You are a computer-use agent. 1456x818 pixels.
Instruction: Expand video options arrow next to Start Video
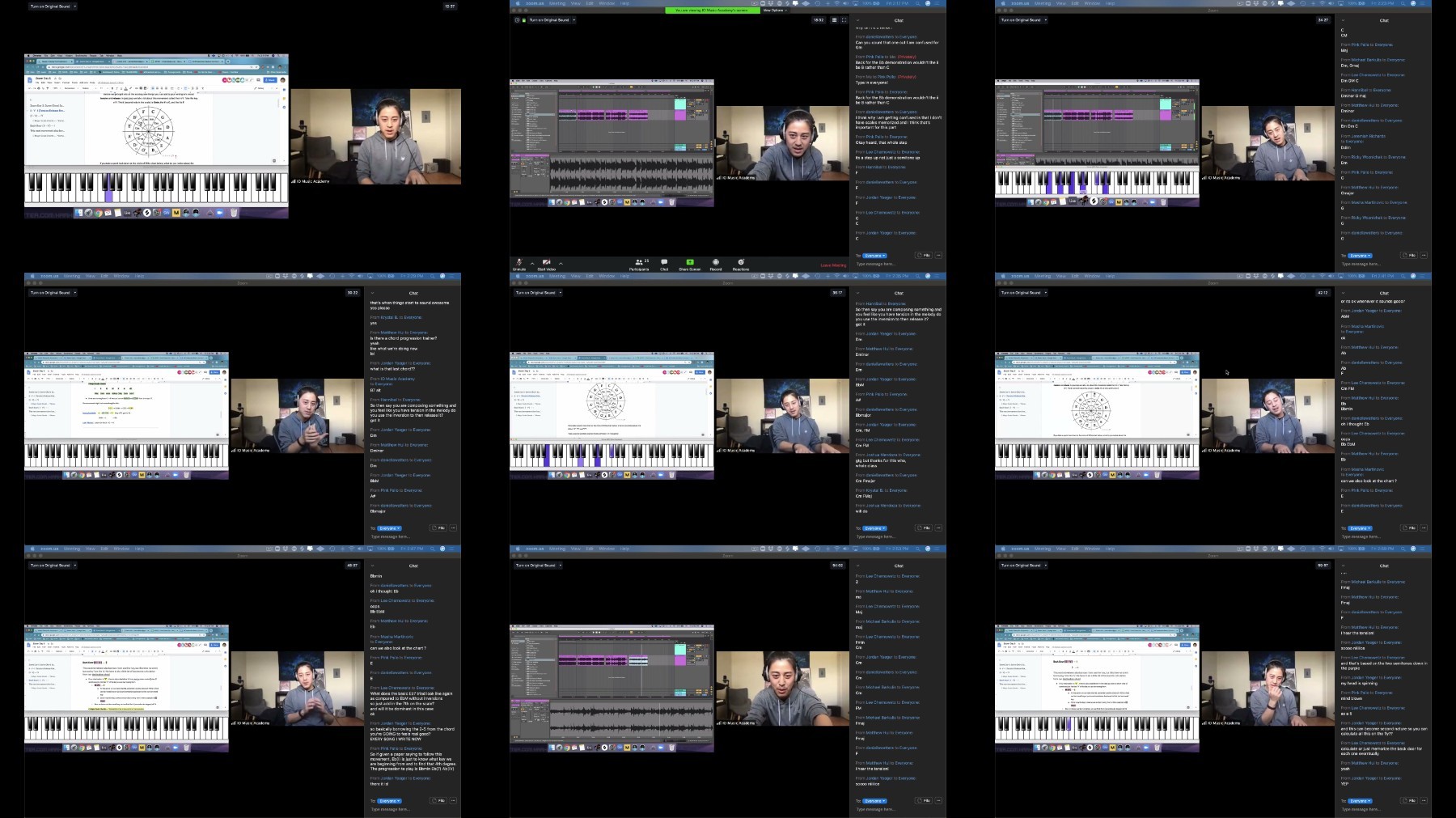[x=561, y=263]
